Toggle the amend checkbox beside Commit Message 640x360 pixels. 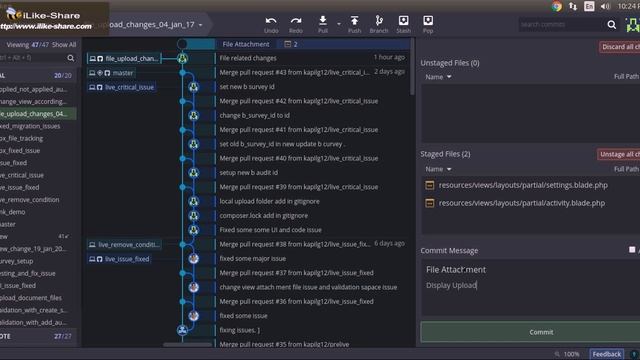click(x=632, y=249)
